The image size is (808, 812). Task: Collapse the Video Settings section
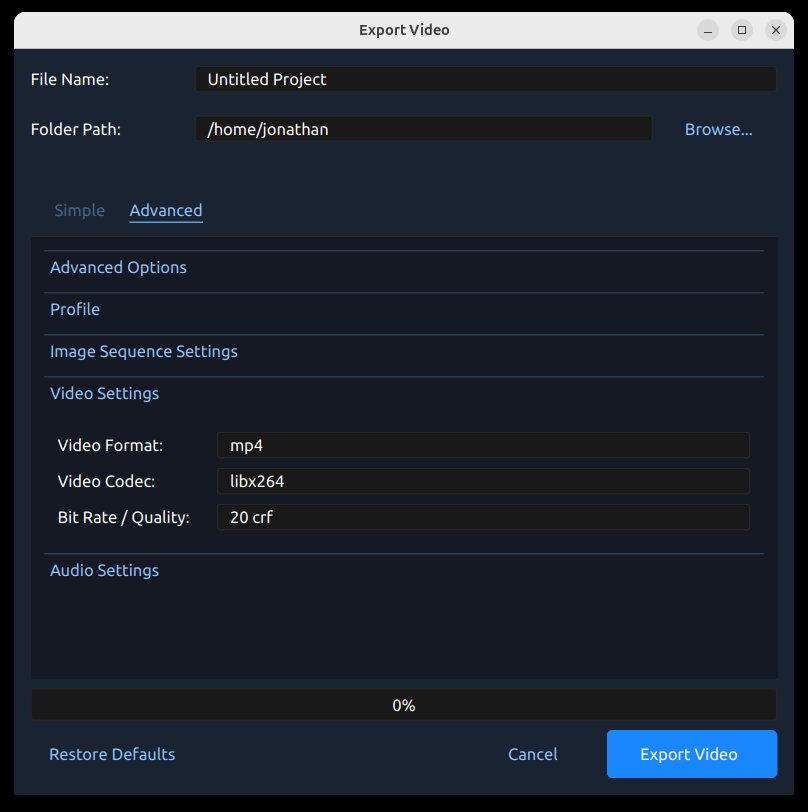104,393
